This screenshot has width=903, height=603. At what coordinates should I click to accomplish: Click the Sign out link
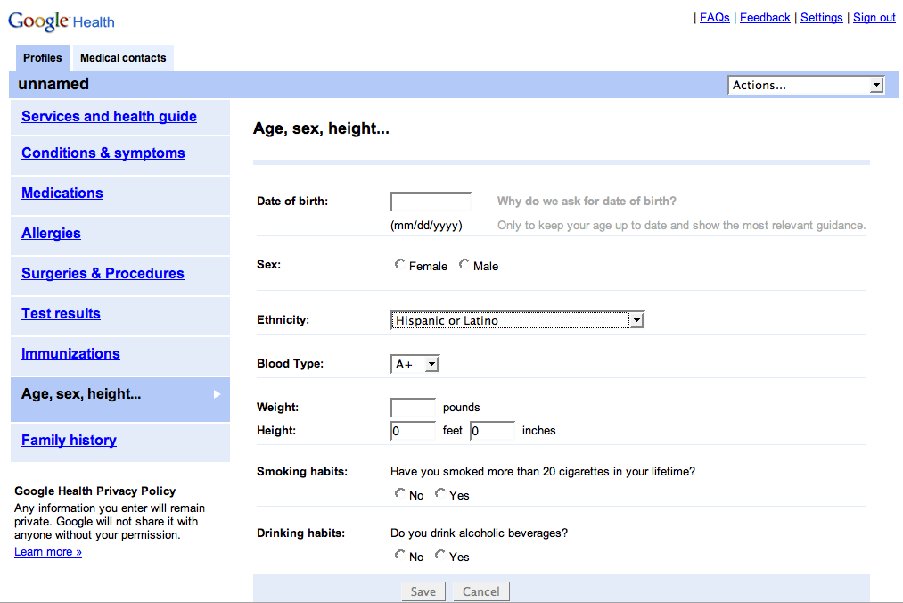874,18
